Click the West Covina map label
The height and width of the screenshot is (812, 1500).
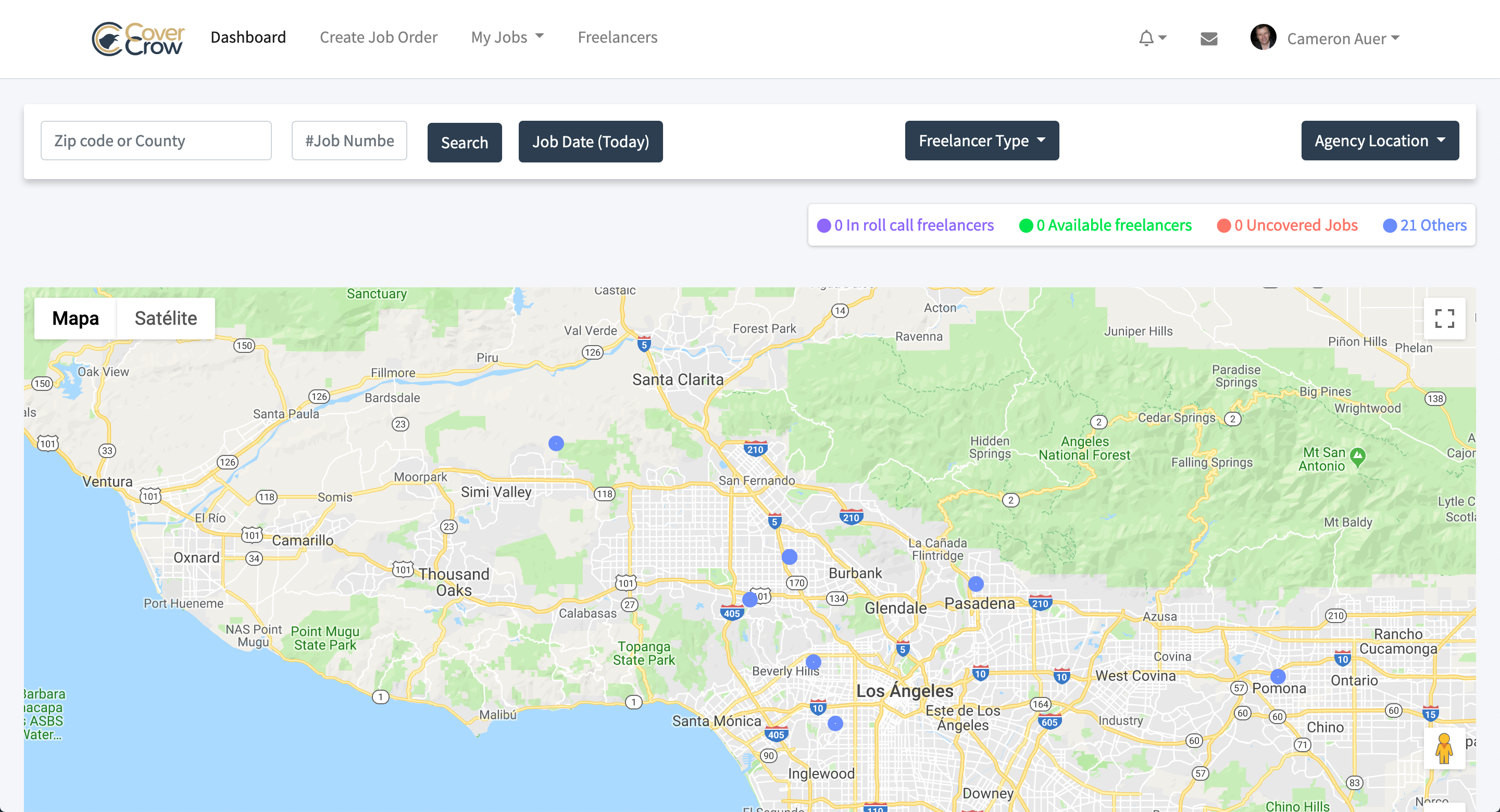(x=1135, y=676)
